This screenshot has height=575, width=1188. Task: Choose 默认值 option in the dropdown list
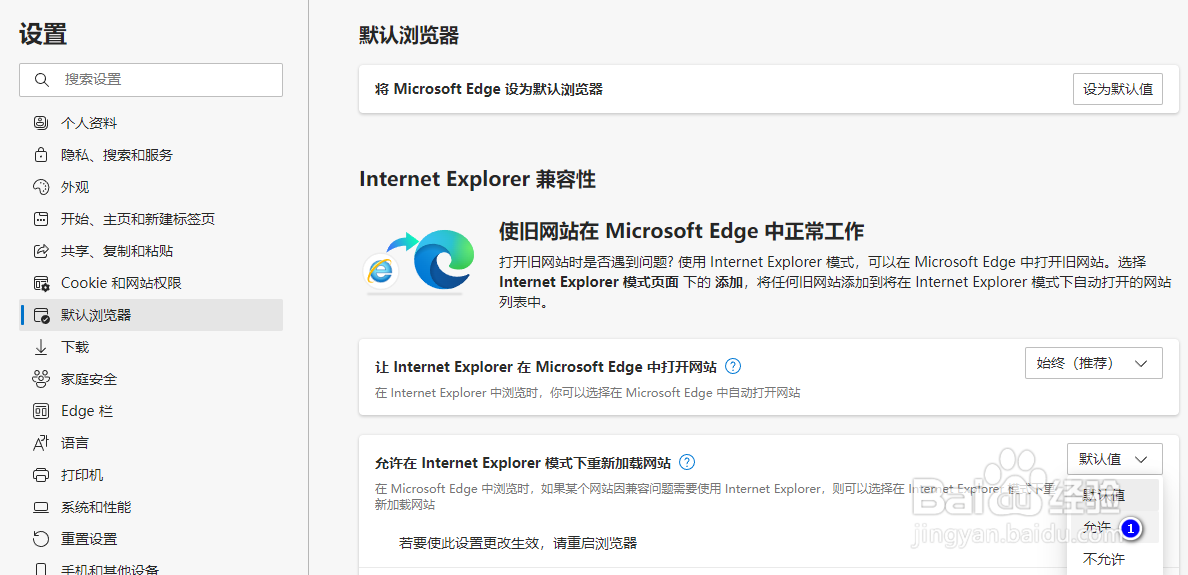pos(1113,495)
